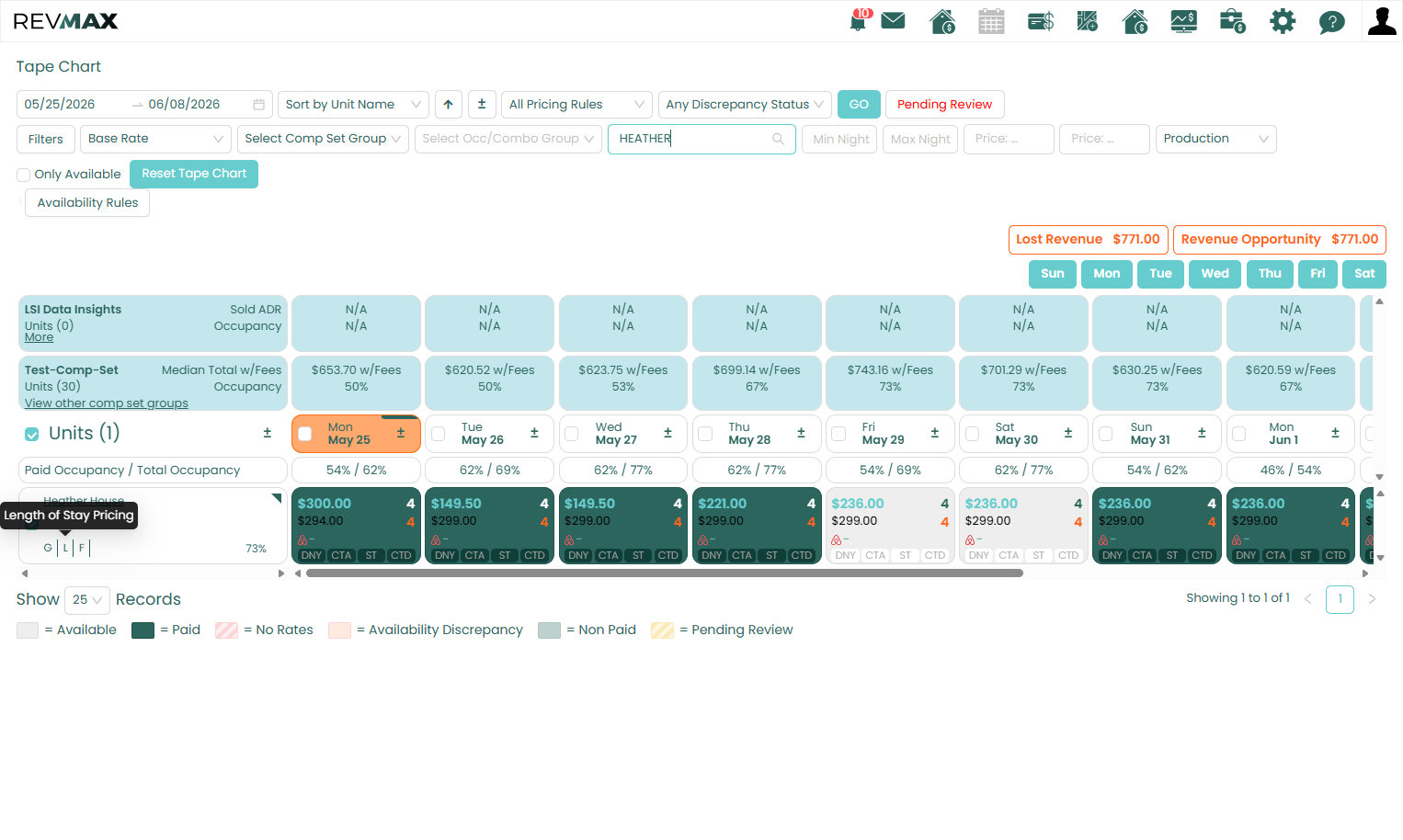Click the plus-minus button beside sort arrow
The image size is (1403, 840).
point(482,105)
